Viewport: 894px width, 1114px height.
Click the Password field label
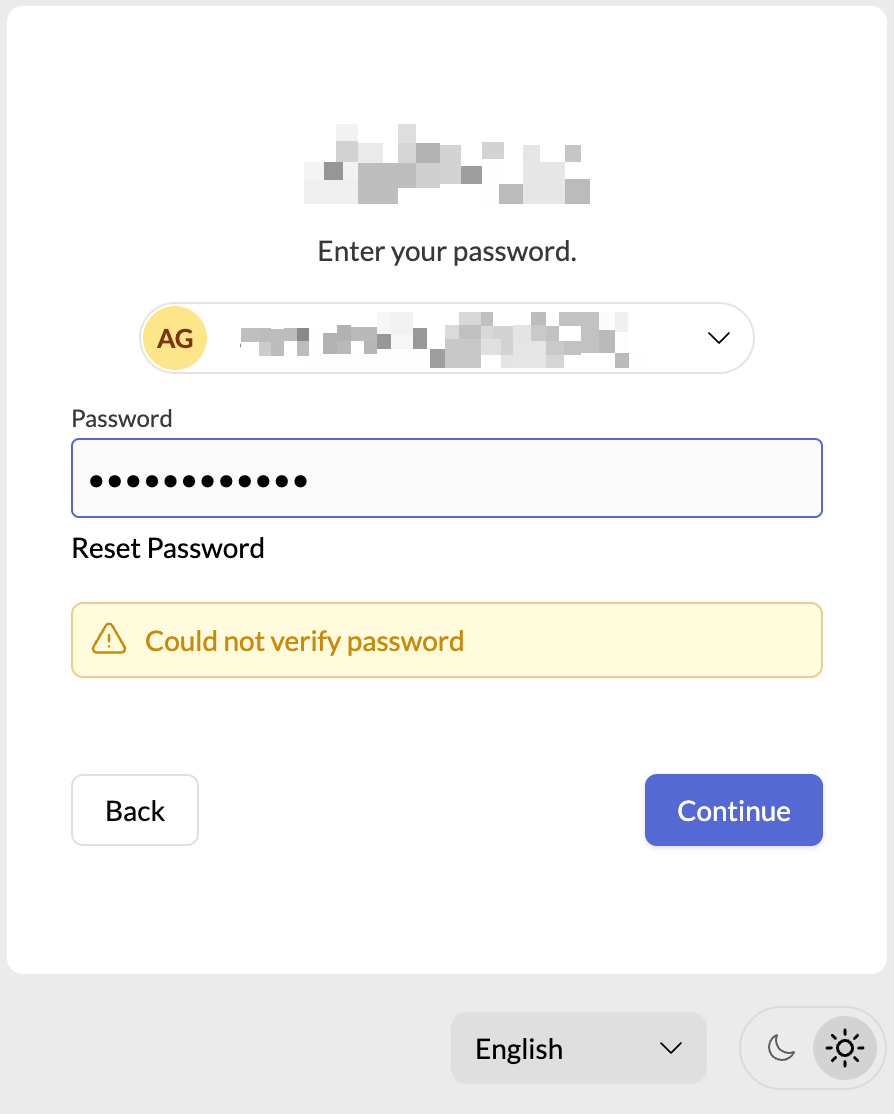[122, 418]
